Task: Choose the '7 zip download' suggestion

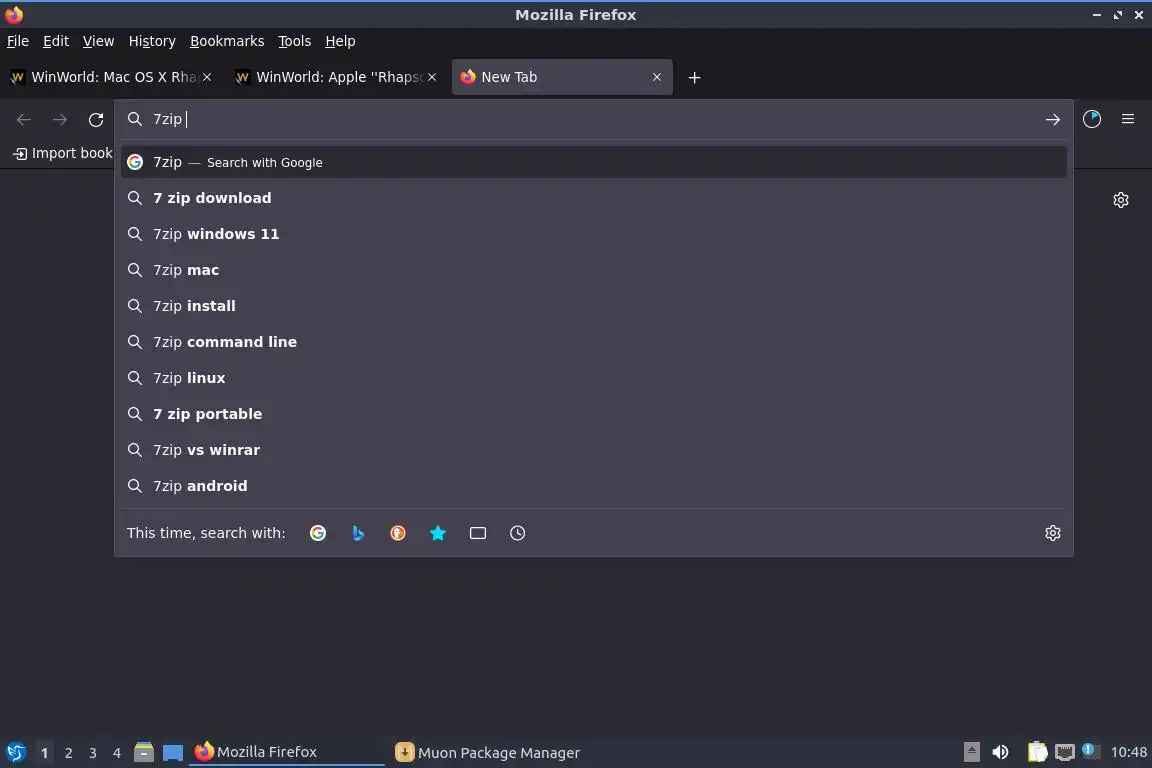Action: 594,198
